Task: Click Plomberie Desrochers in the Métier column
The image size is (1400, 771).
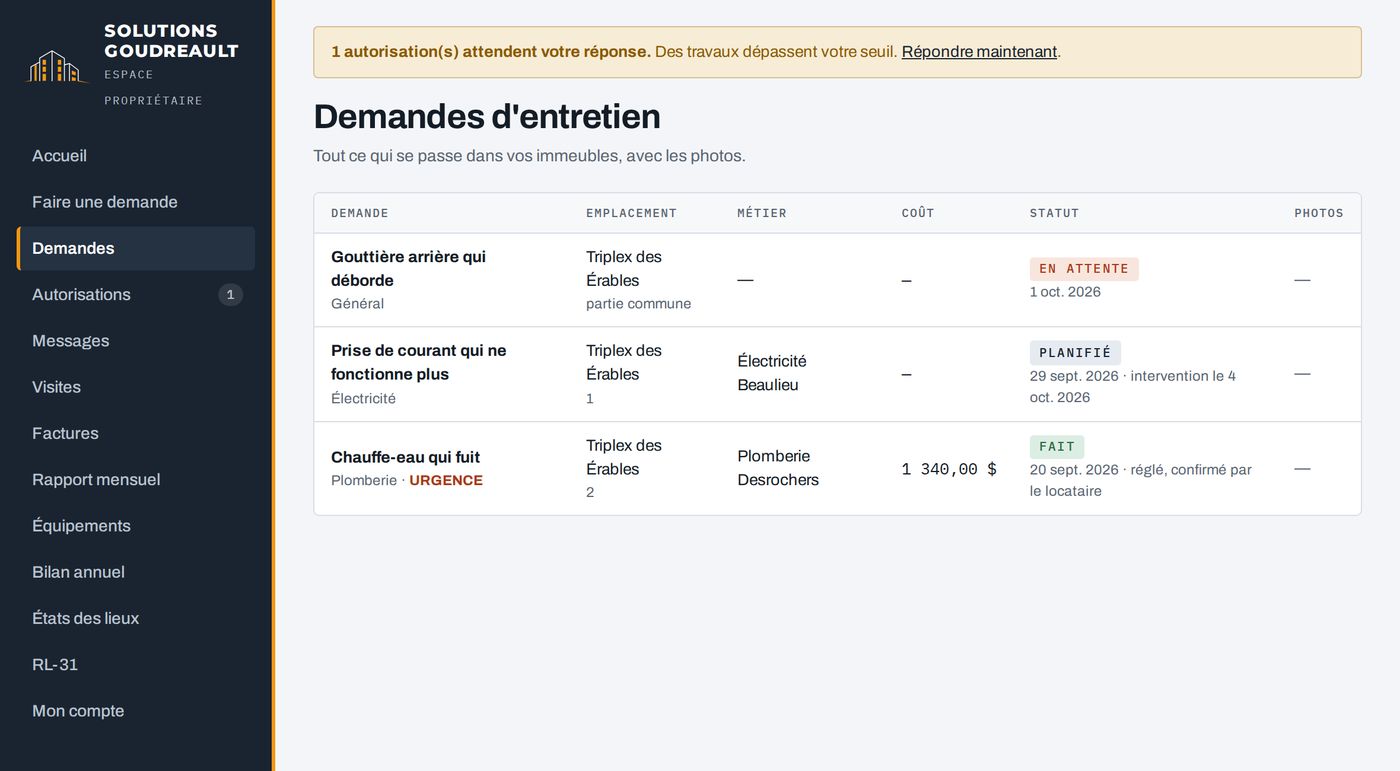Action: point(778,468)
